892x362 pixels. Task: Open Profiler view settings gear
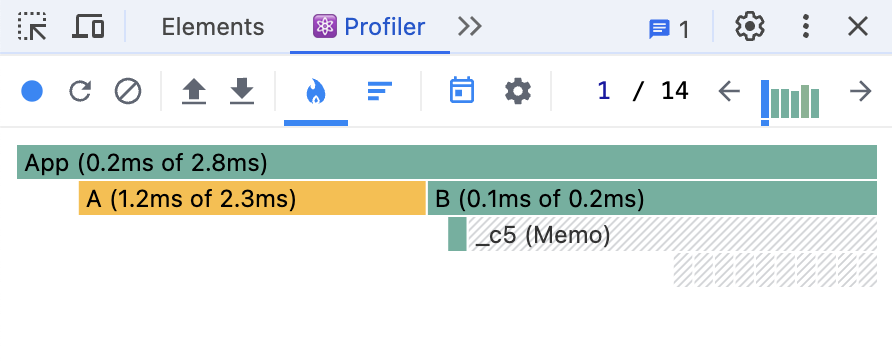click(x=518, y=91)
